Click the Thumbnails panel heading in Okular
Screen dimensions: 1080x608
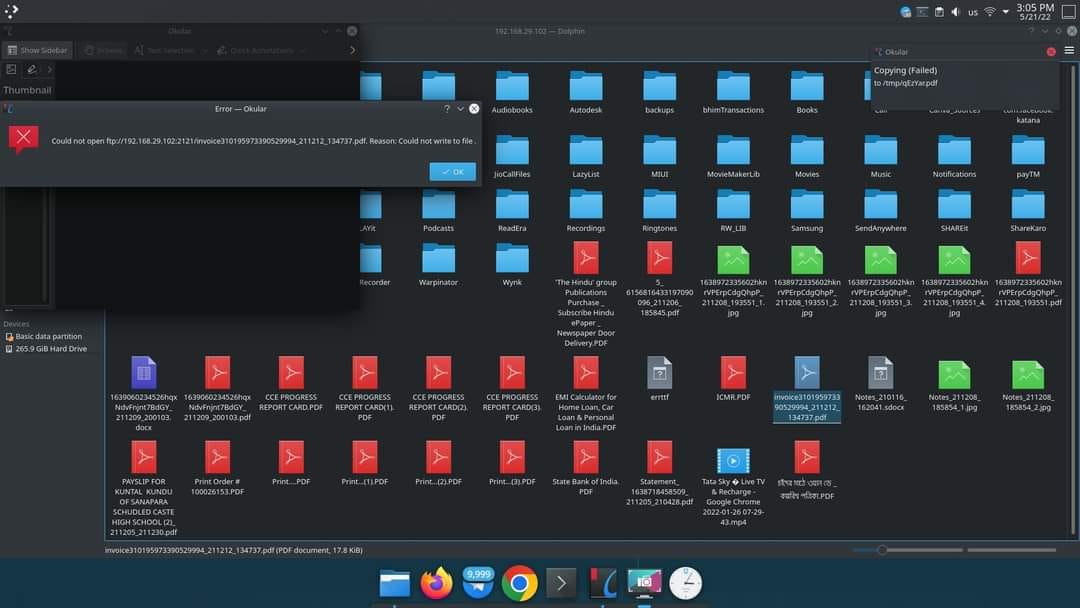(27, 90)
